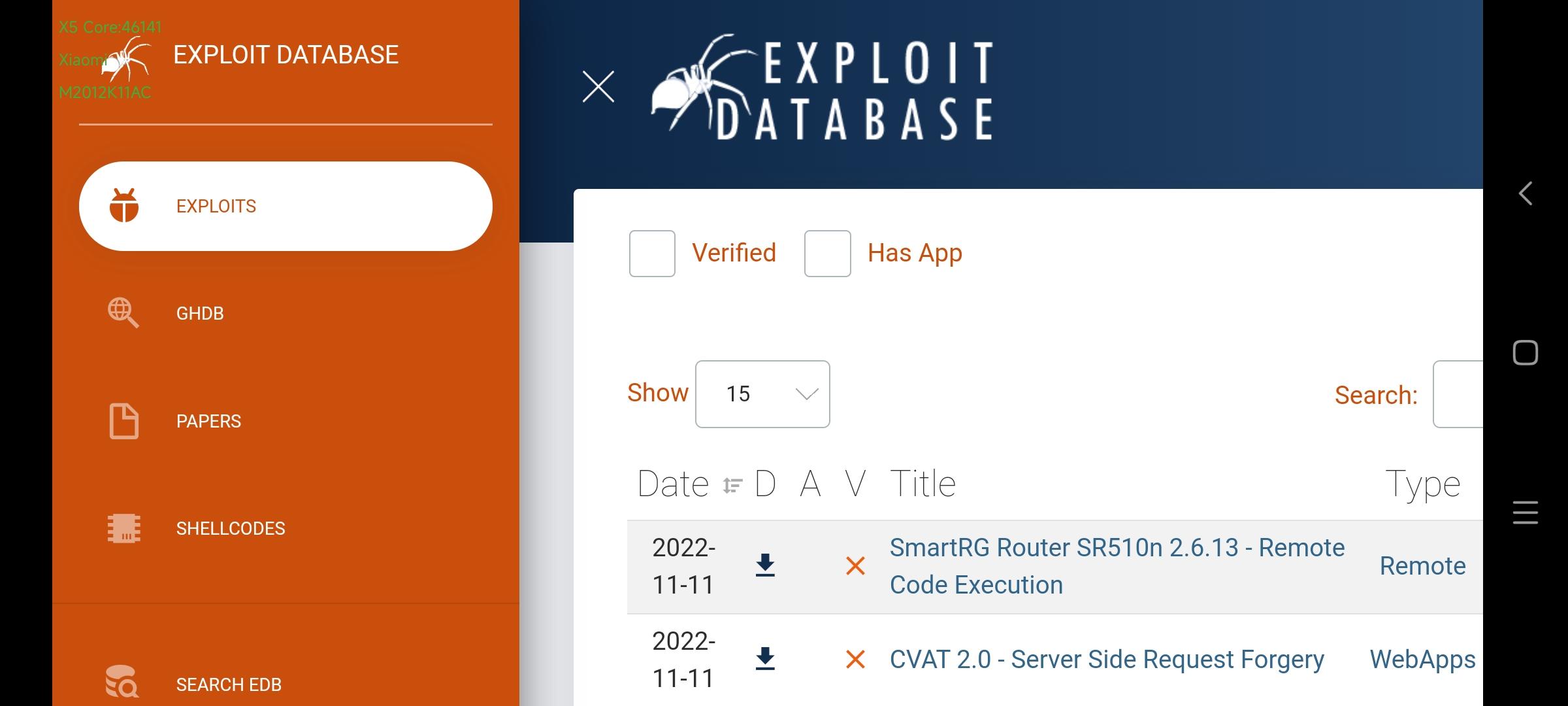Click the spider logo in sidebar header
The width and height of the screenshot is (1568, 706).
click(x=127, y=59)
